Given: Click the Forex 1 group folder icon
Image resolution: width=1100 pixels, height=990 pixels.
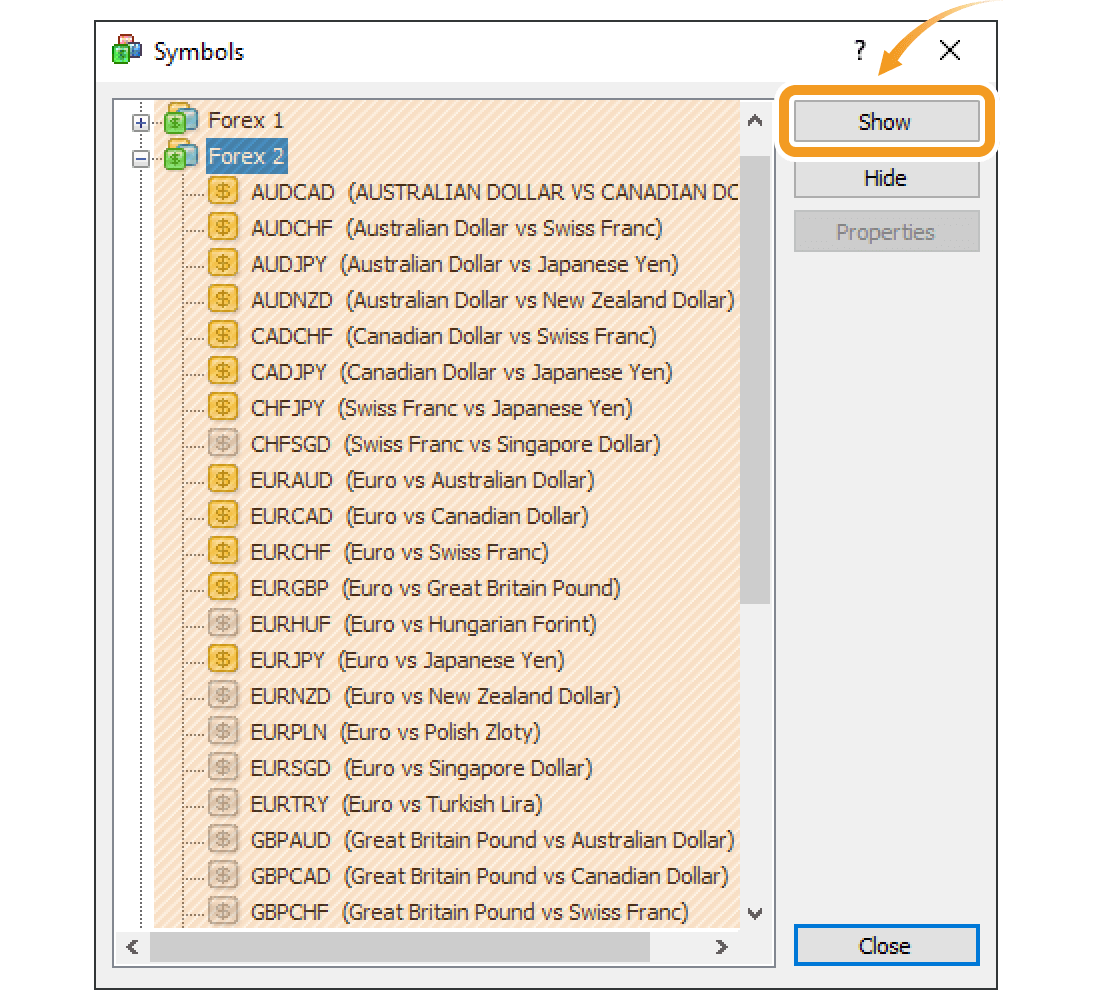Looking at the screenshot, I should [181, 120].
